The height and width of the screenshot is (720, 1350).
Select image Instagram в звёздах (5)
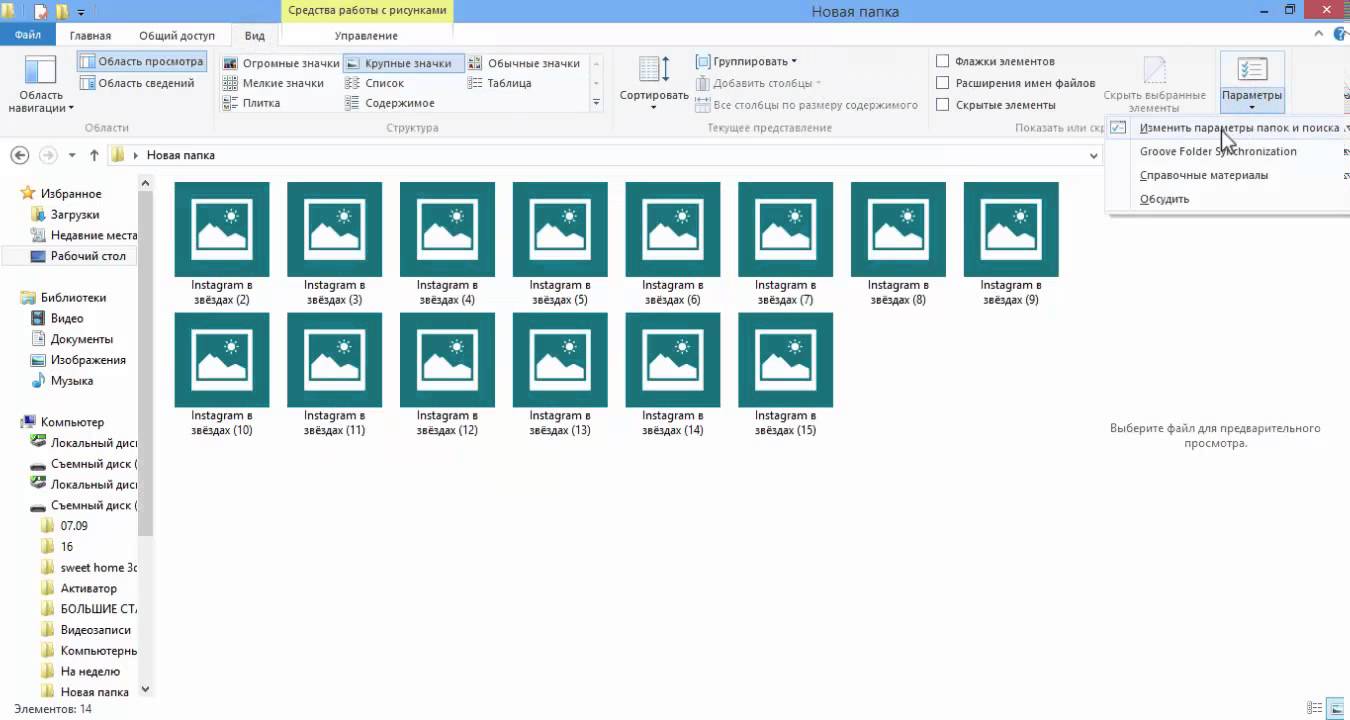pos(560,243)
